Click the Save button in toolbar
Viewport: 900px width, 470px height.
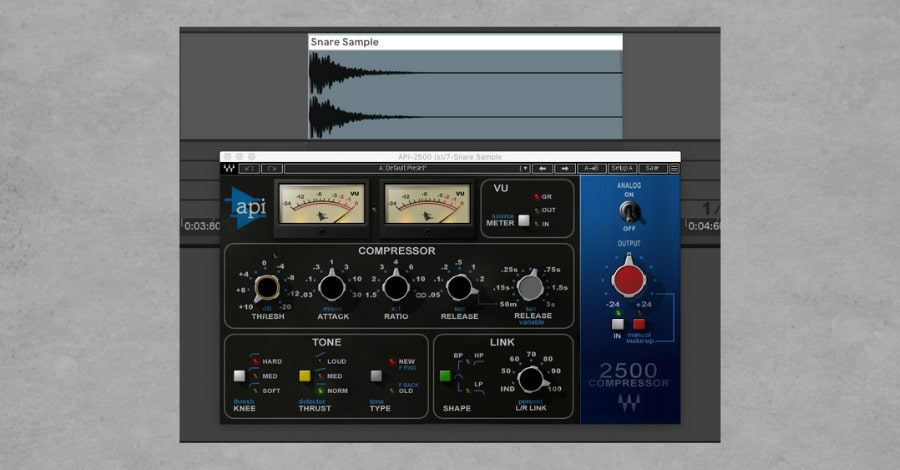point(653,169)
